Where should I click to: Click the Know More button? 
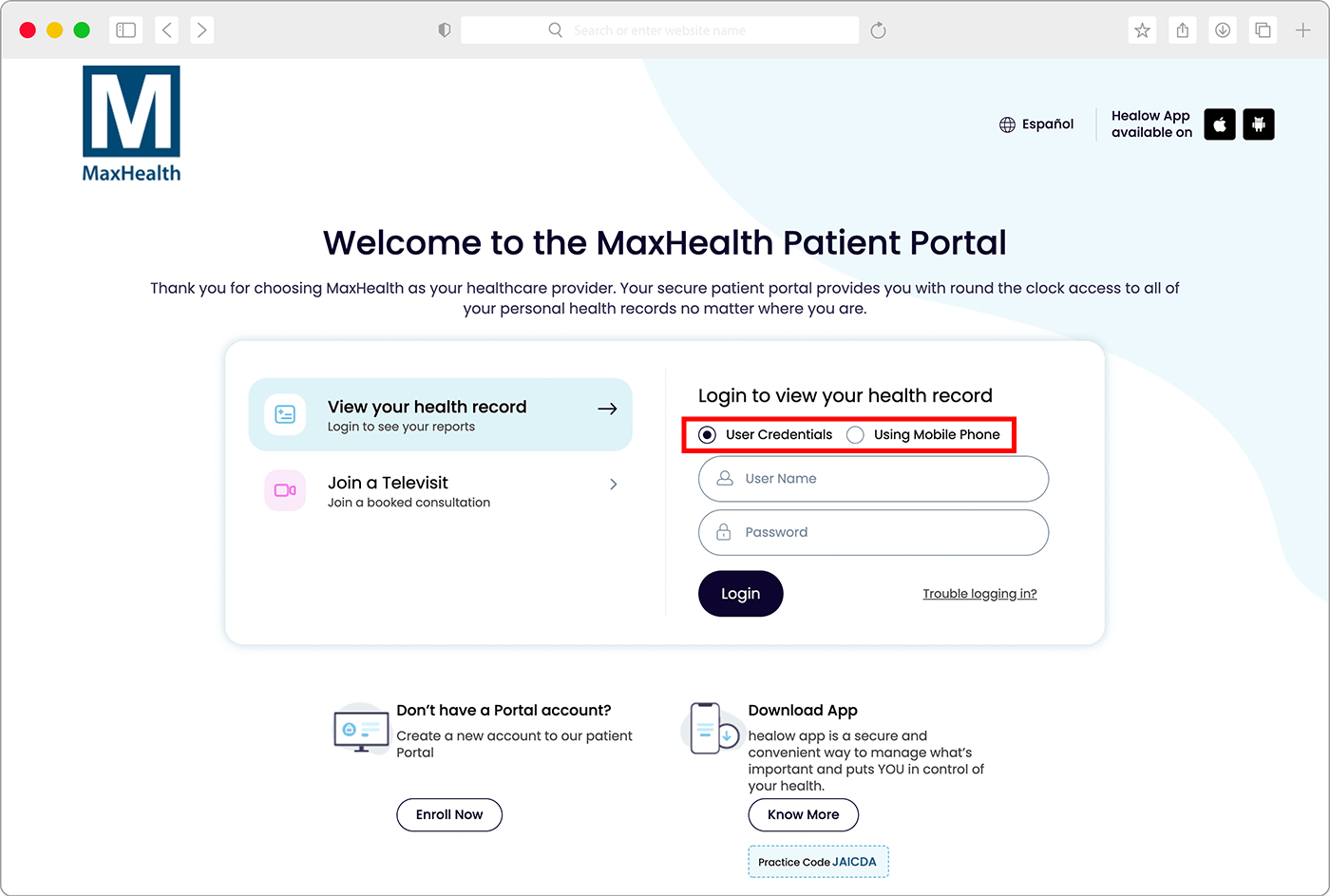tap(803, 814)
